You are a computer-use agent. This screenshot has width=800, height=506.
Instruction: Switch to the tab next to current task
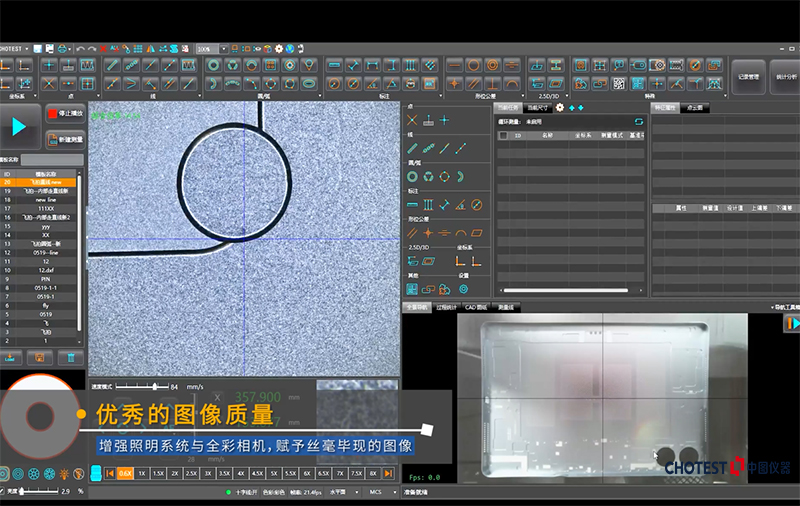(537, 108)
